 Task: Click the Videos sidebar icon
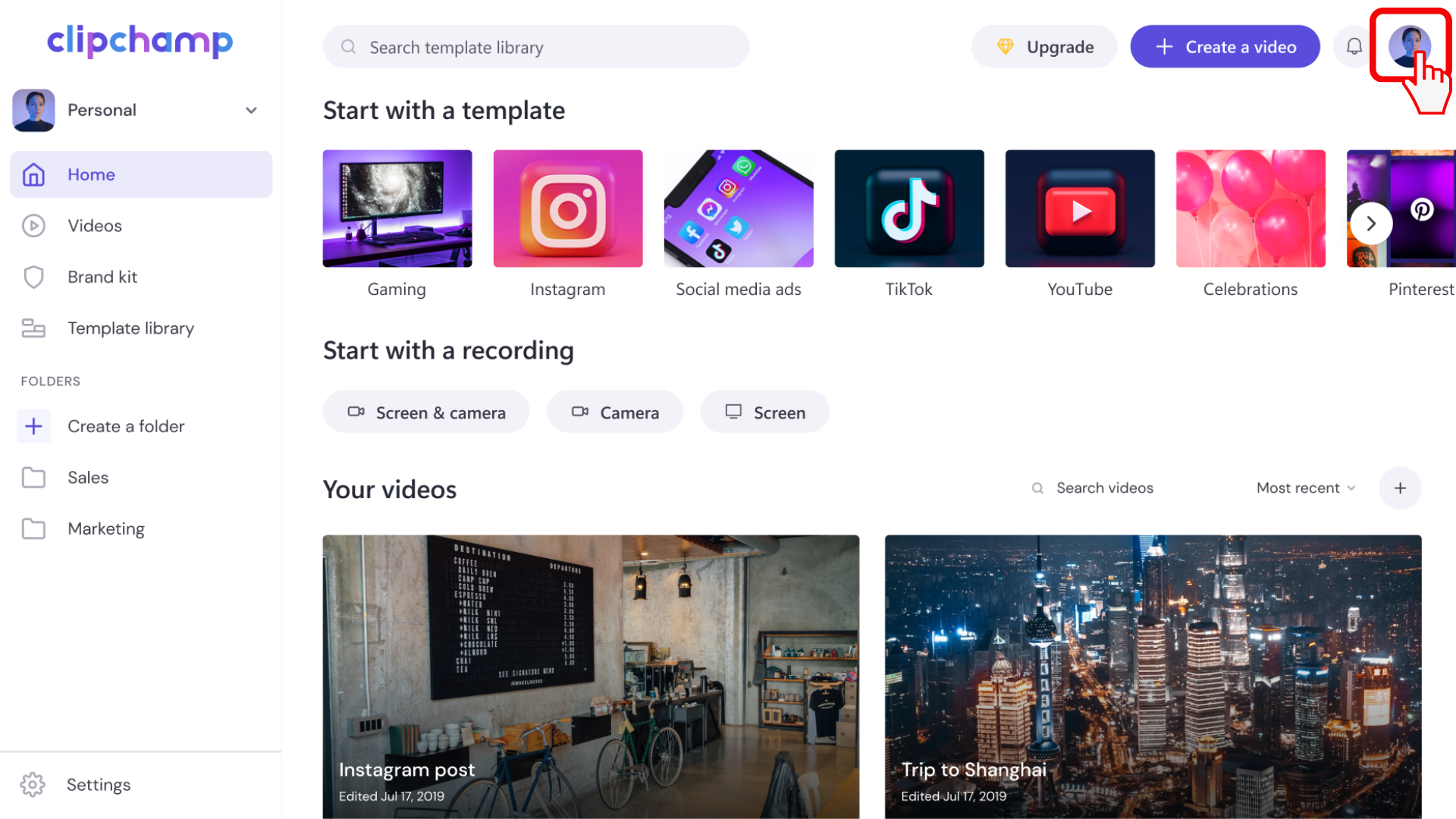pos(34,226)
